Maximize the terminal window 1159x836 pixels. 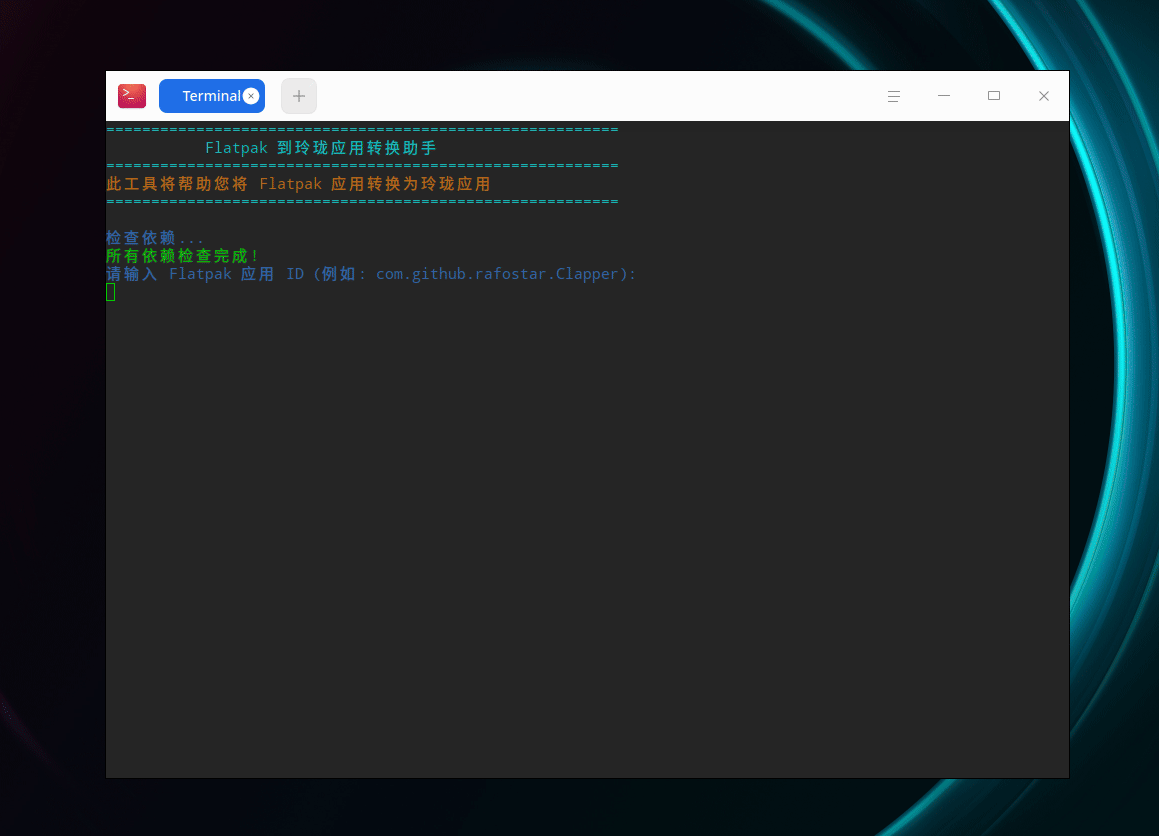coord(994,96)
